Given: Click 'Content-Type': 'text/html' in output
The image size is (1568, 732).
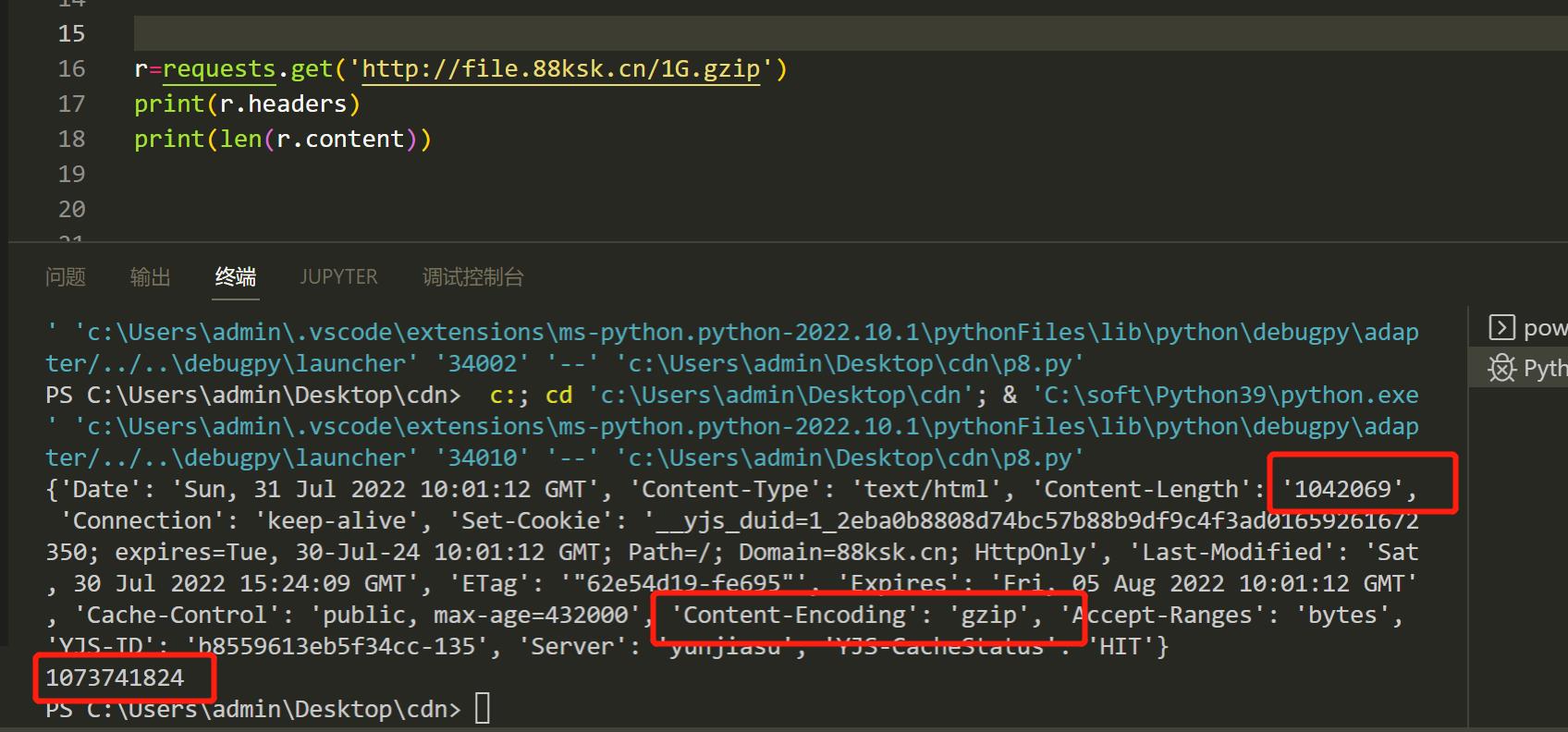Looking at the screenshot, I should click(x=815, y=489).
